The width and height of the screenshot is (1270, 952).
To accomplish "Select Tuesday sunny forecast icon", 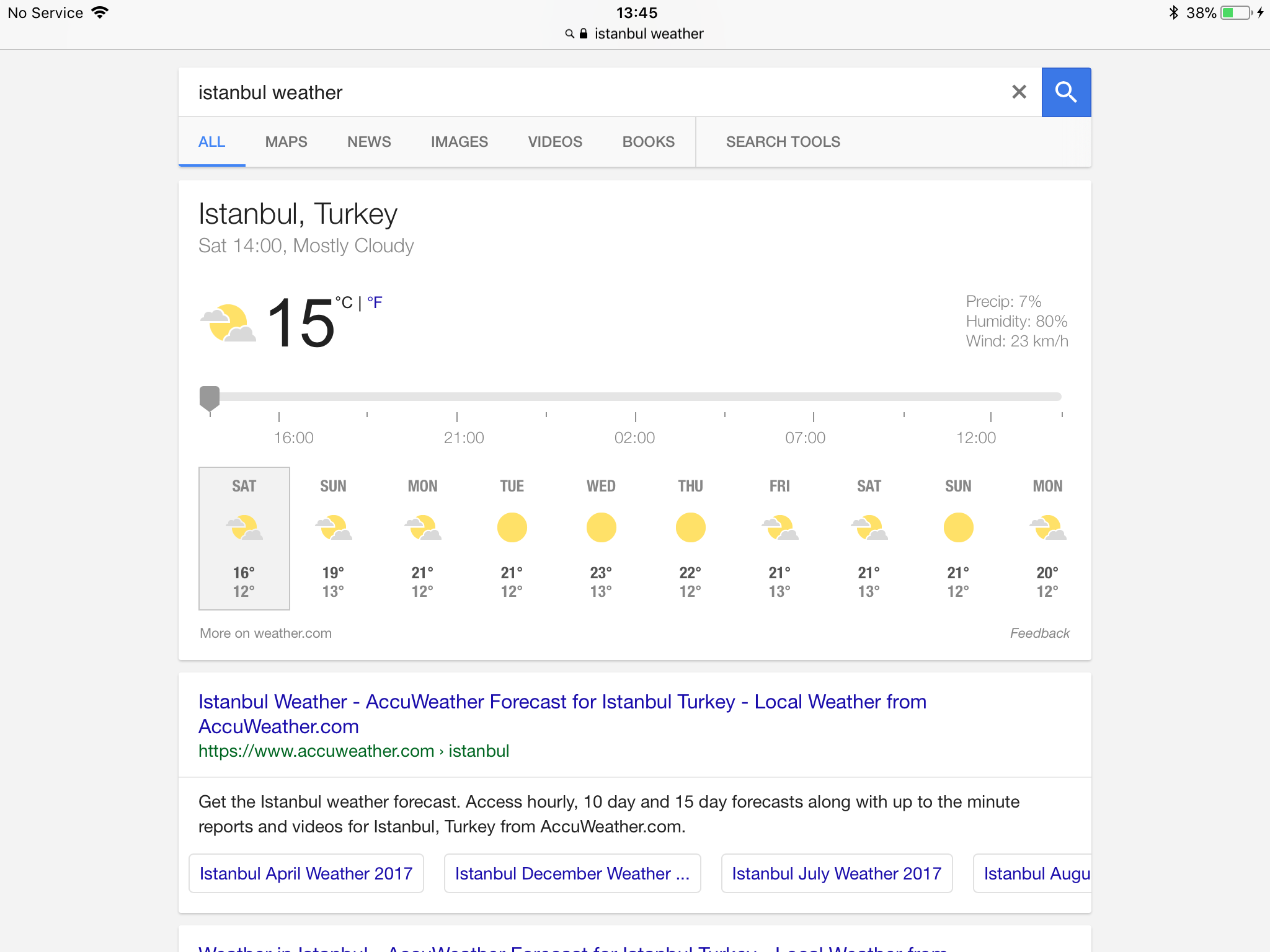I will [512, 528].
